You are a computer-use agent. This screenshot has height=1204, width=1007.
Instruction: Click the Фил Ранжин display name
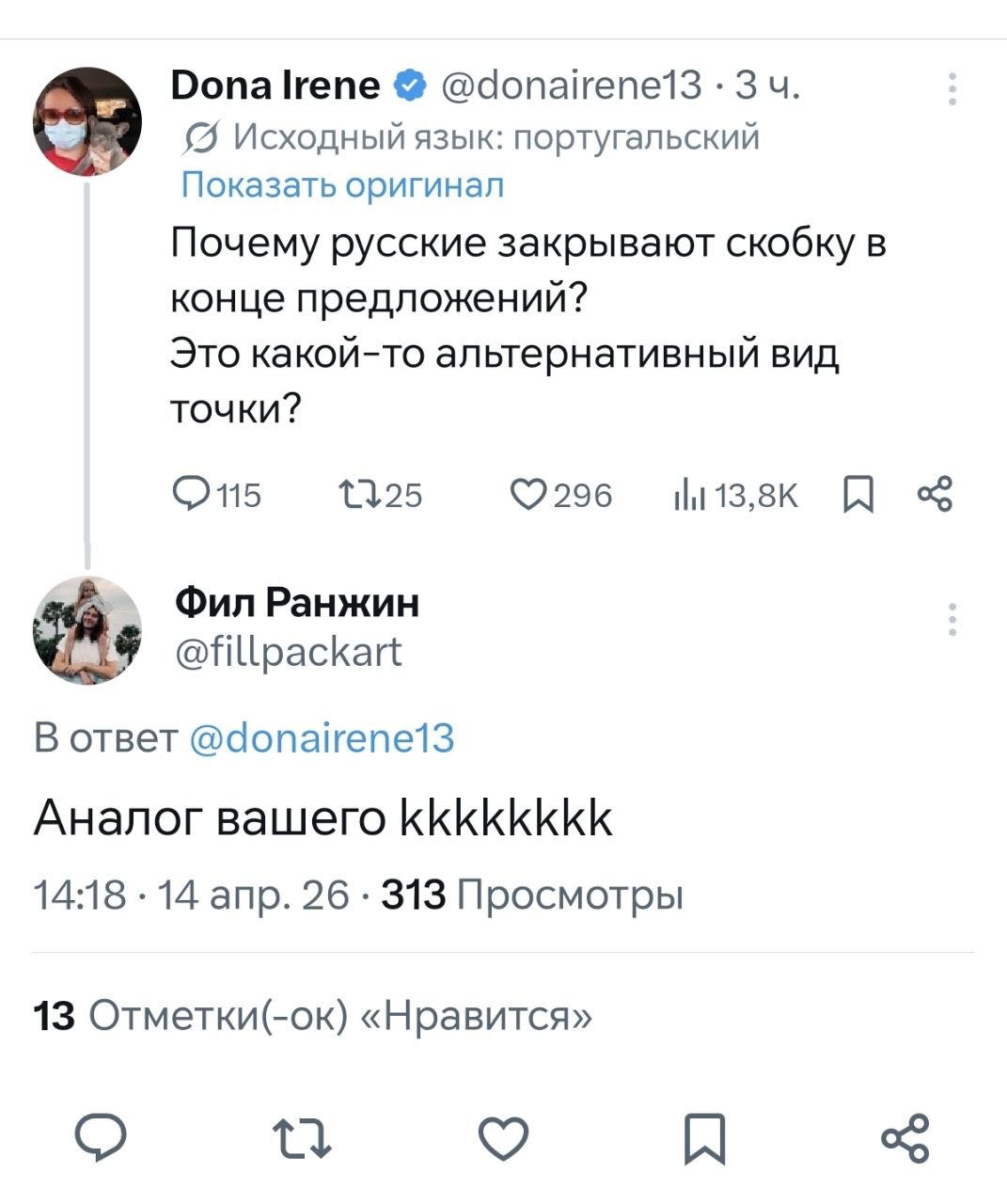(x=297, y=602)
